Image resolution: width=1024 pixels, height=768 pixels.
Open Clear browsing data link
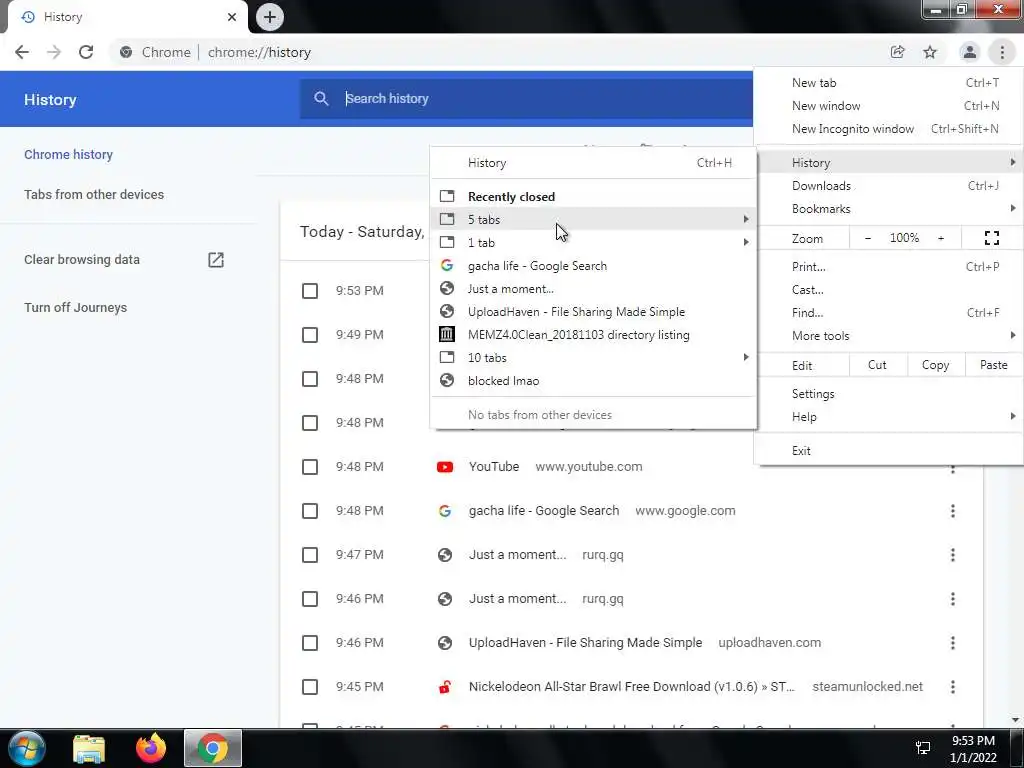pyautogui.click(x=82, y=260)
